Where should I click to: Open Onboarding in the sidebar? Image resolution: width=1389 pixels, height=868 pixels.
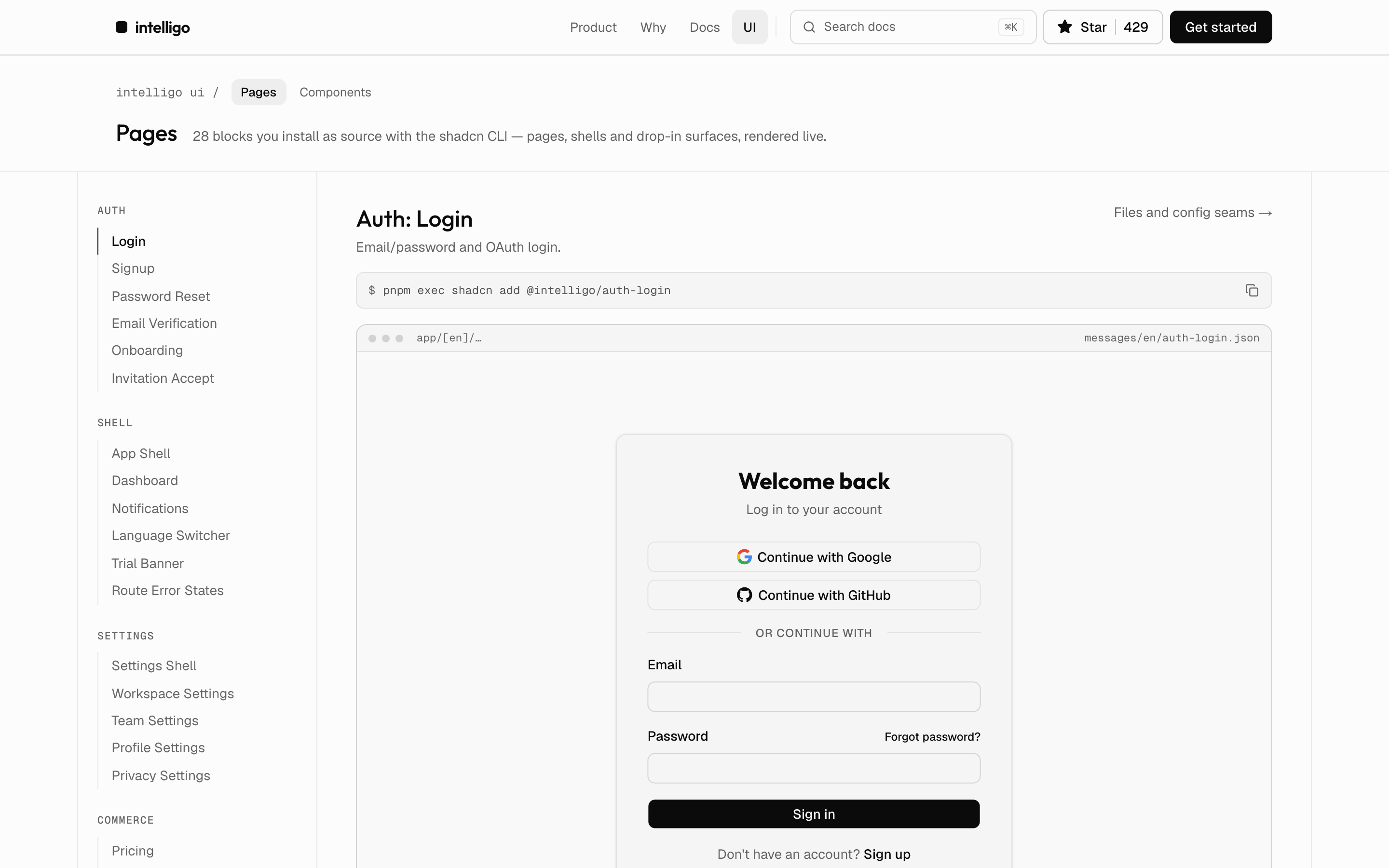coord(147,350)
